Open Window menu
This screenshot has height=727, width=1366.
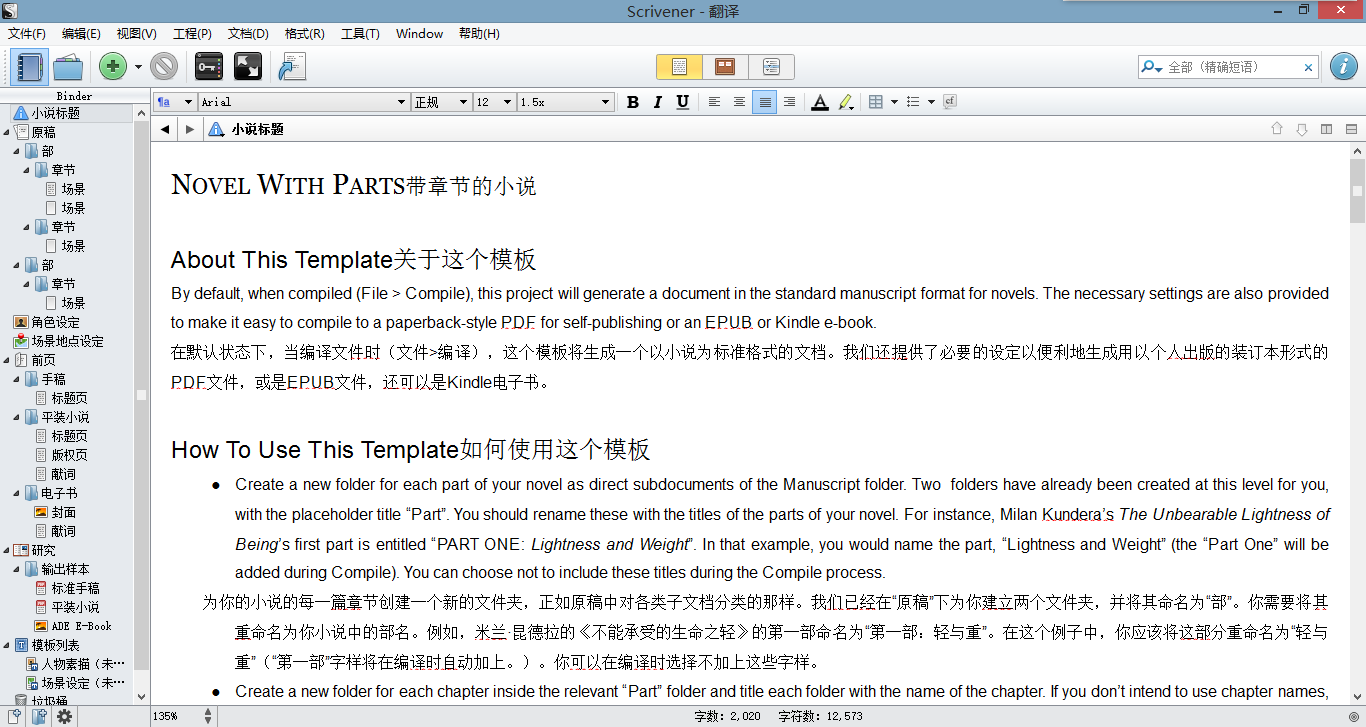[419, 34]
